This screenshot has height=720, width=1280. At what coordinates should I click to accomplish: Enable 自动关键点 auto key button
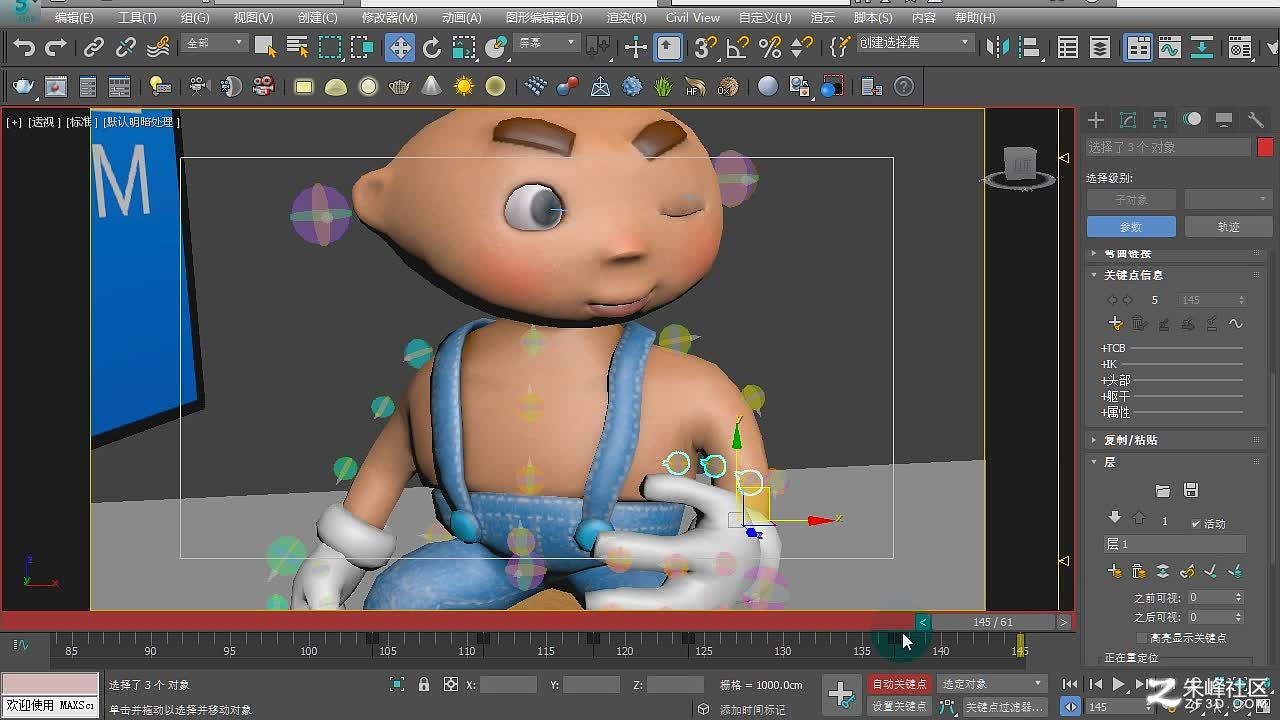tap(900, 684)
